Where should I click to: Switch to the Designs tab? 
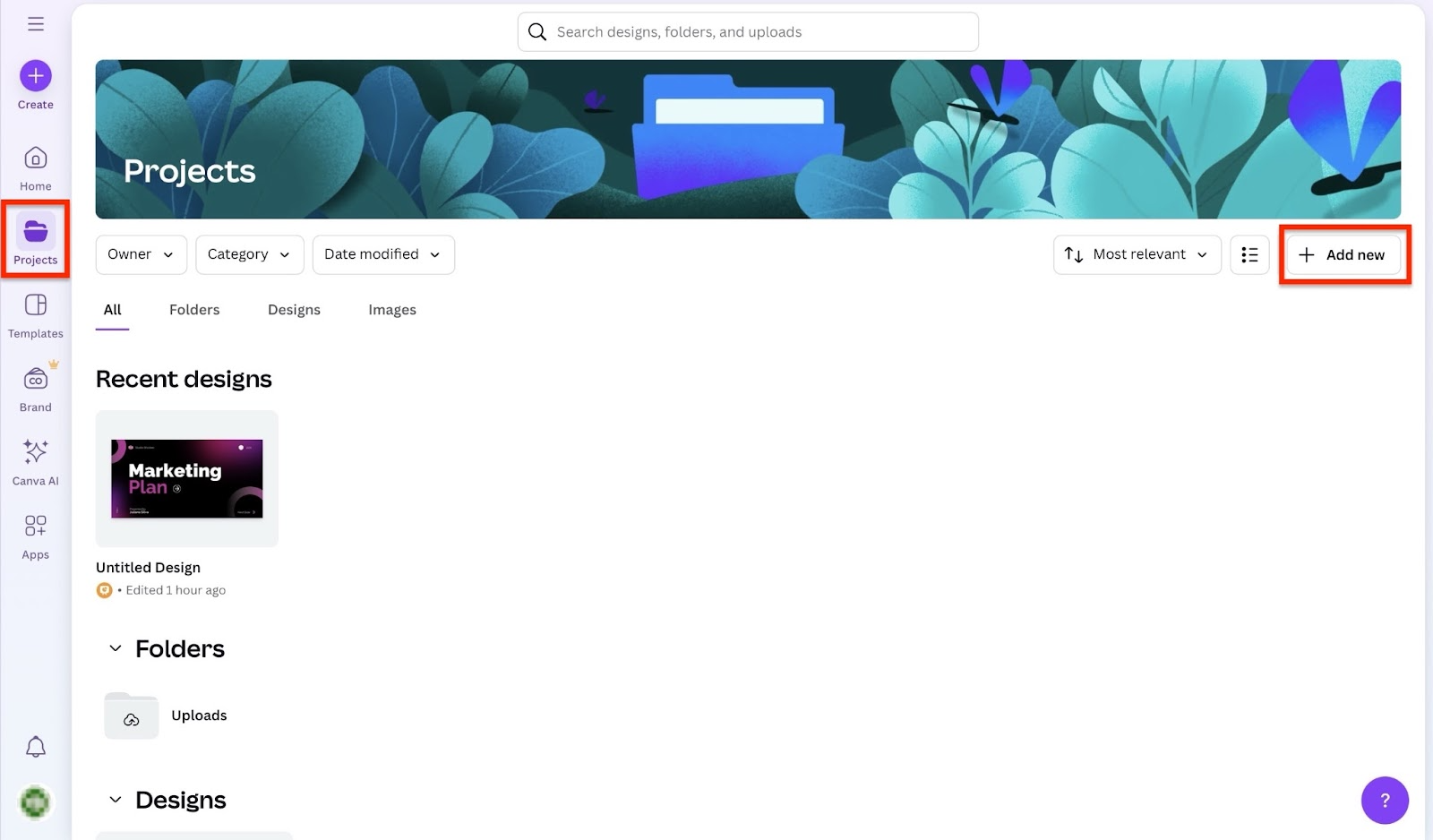click(294, 310)
